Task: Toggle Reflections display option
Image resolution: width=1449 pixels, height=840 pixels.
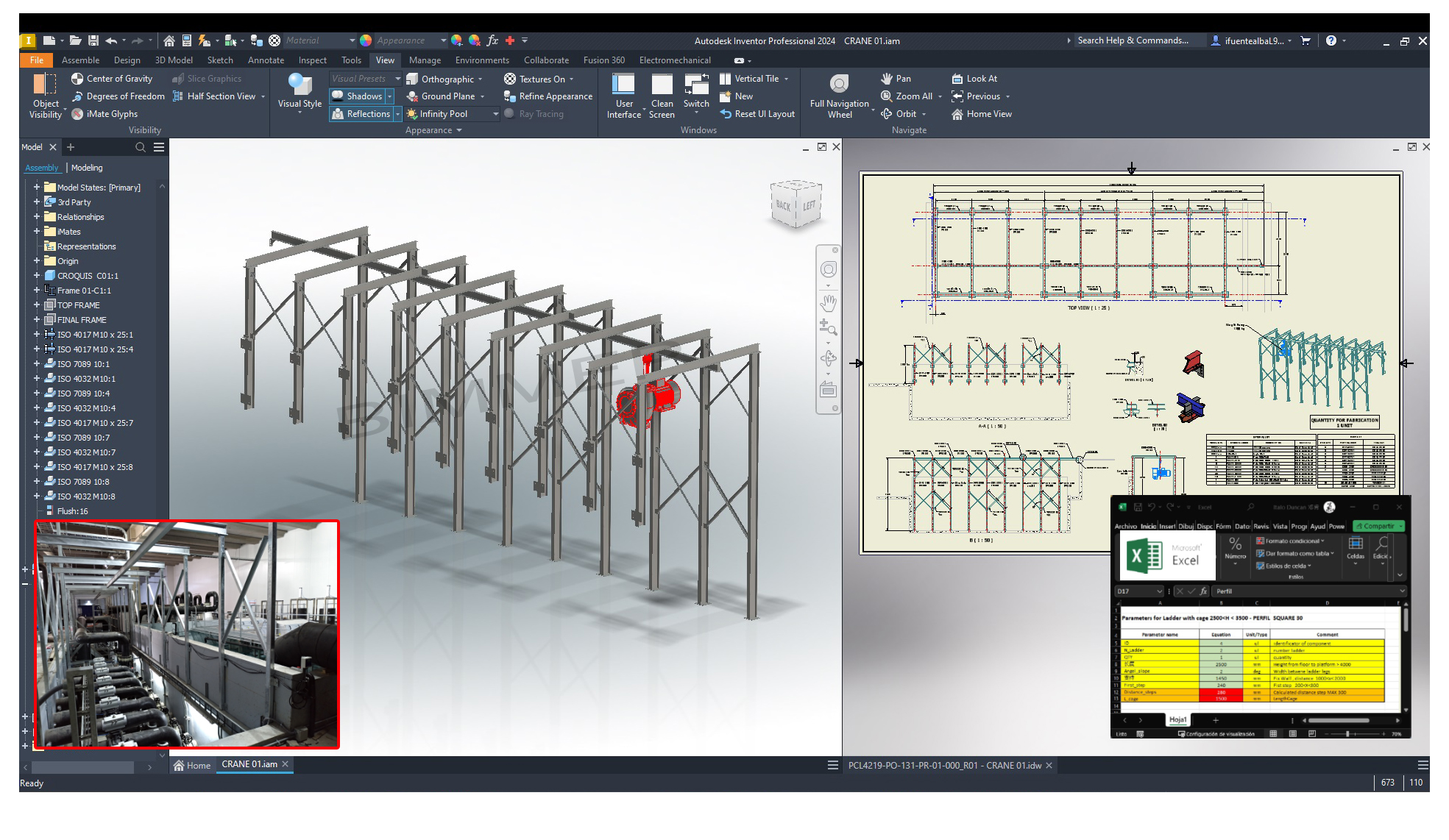Action: click(360, 114)
